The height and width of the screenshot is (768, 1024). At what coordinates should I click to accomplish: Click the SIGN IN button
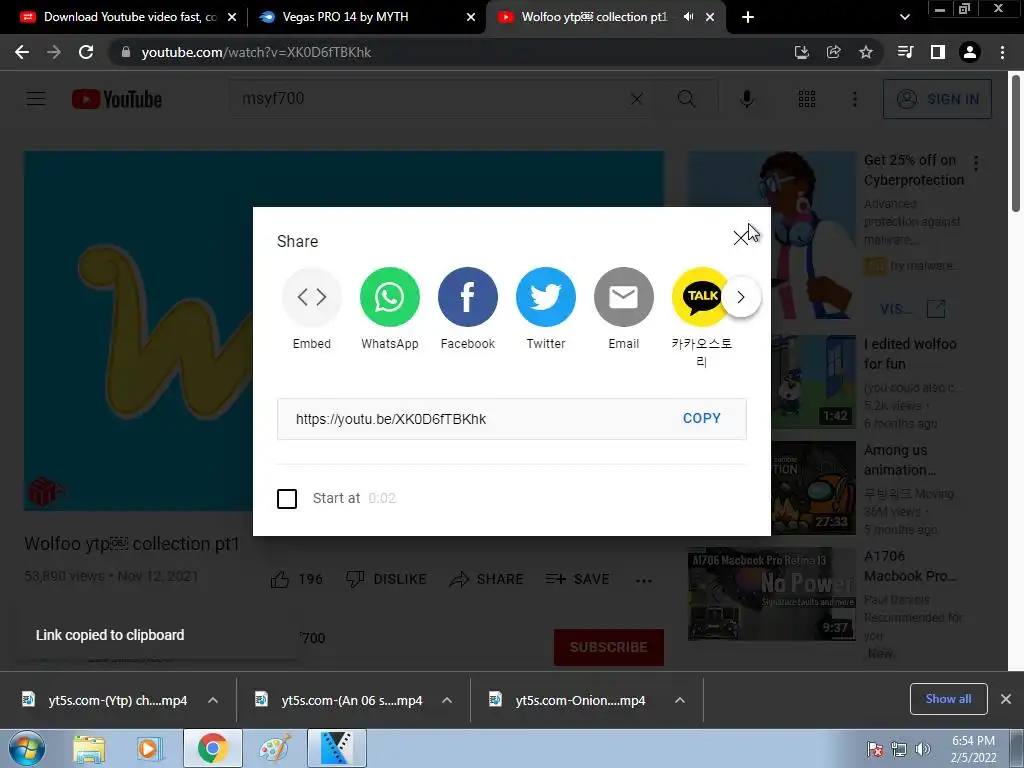click(937, 99)
